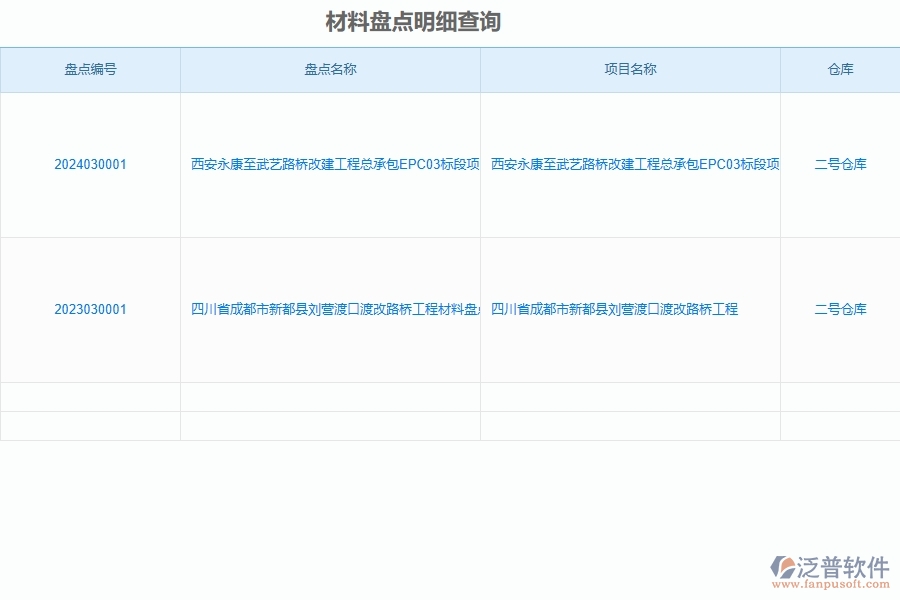Open the 四川省成都市新都县刘营渡口渡改路桥工程材料盘点 name
Screen dimensions: 900x600
(x=330, y=308)
